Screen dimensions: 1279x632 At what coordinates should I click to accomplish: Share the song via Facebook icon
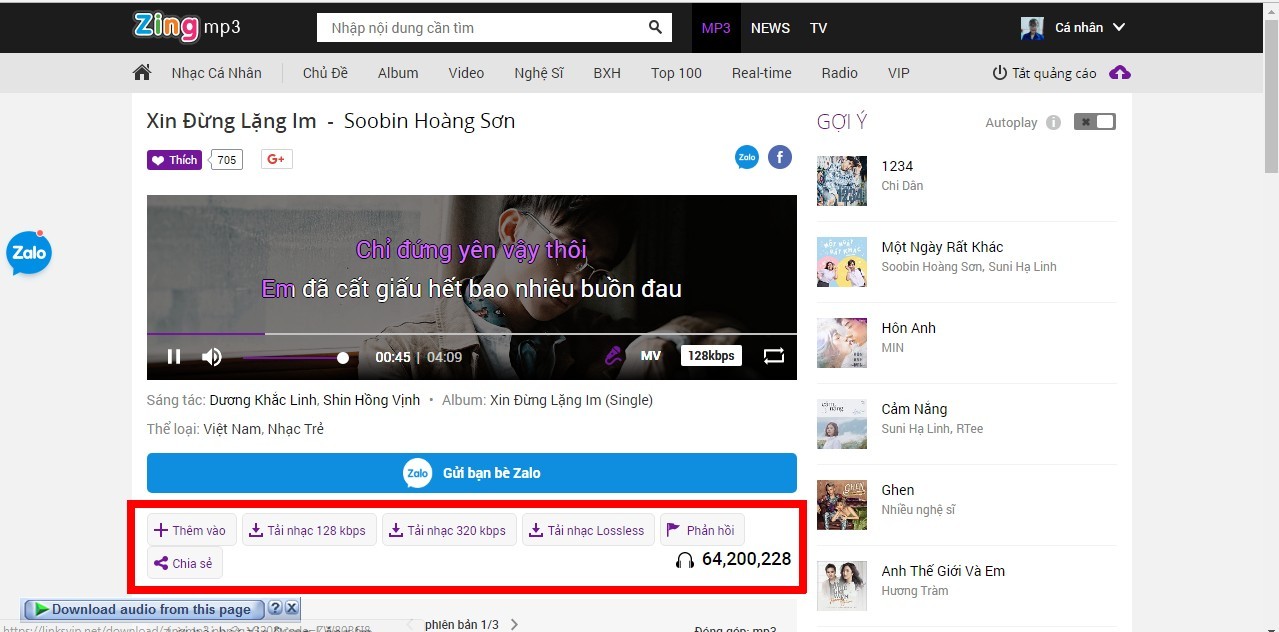pos(780,157)
